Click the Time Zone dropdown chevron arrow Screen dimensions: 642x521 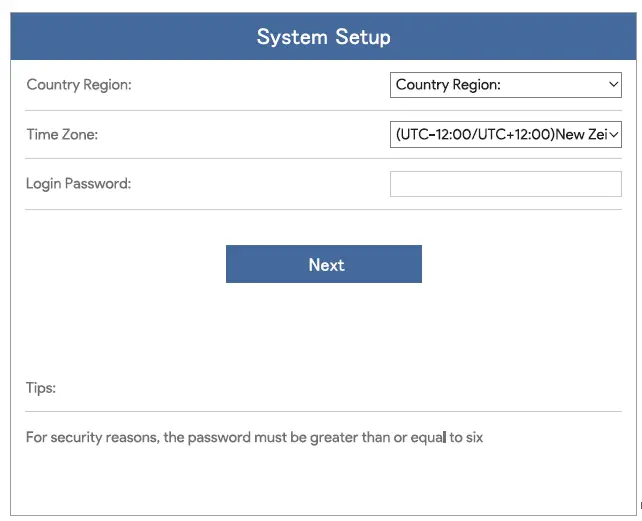click(x=614, y=134)
